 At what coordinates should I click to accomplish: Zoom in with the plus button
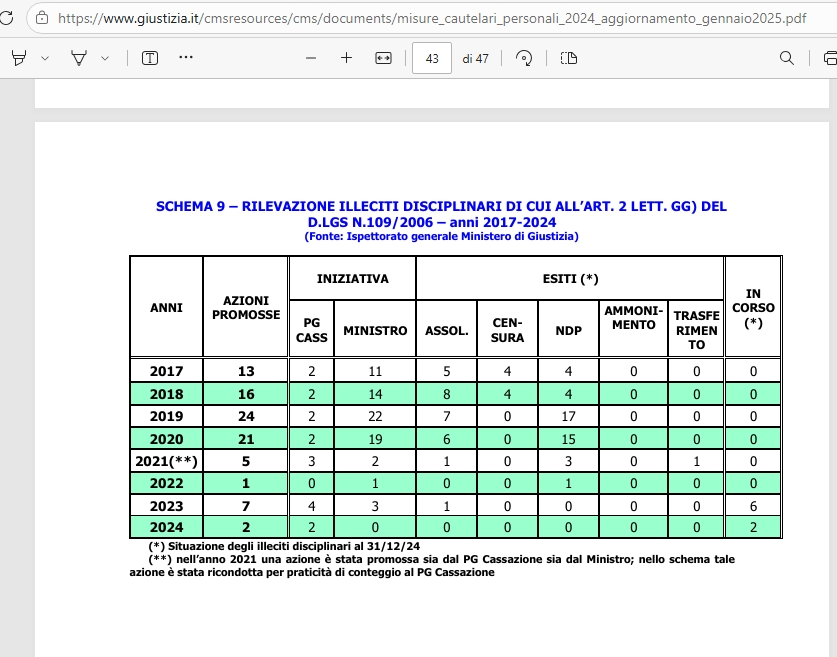tap(347, 58)
